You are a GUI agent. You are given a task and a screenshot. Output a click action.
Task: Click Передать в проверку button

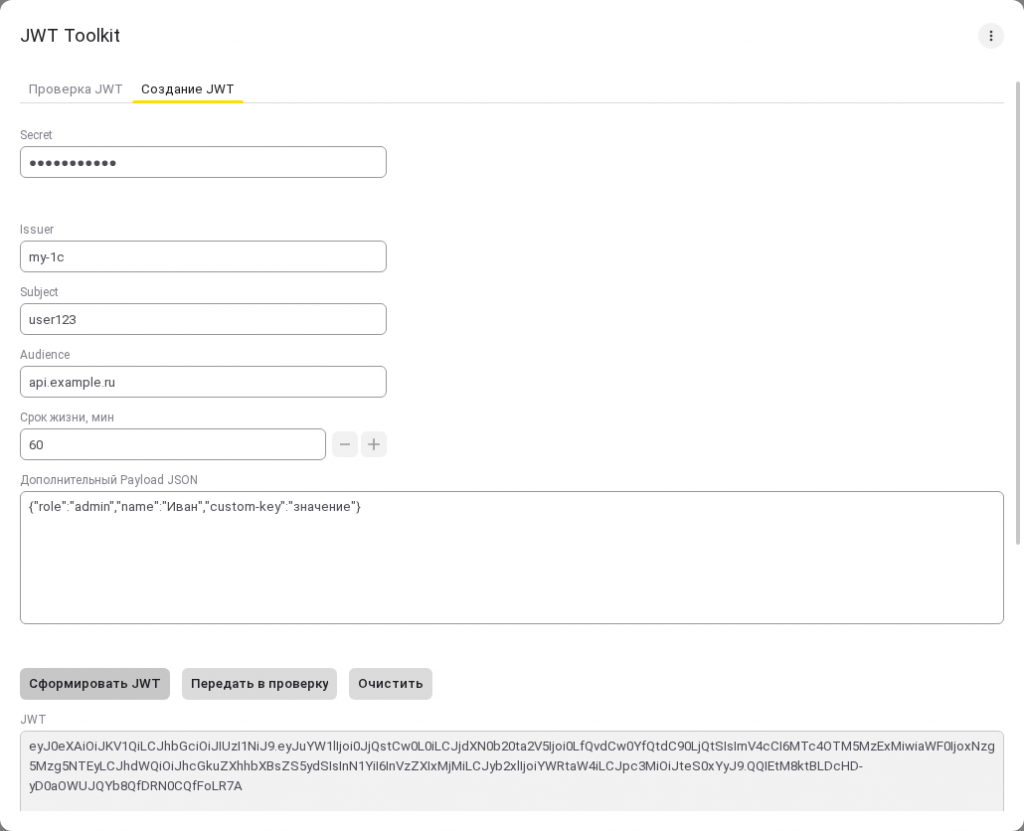point(259,683)
